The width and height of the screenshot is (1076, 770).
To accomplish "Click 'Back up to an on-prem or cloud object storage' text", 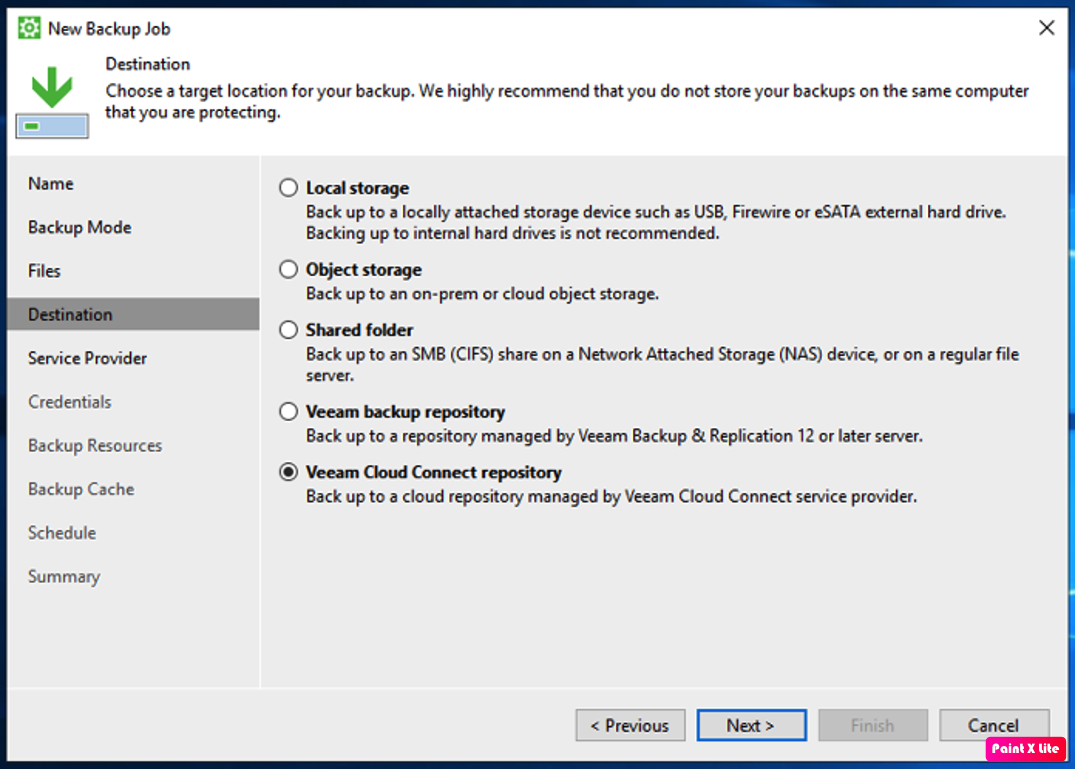I will tap(482, 294).
